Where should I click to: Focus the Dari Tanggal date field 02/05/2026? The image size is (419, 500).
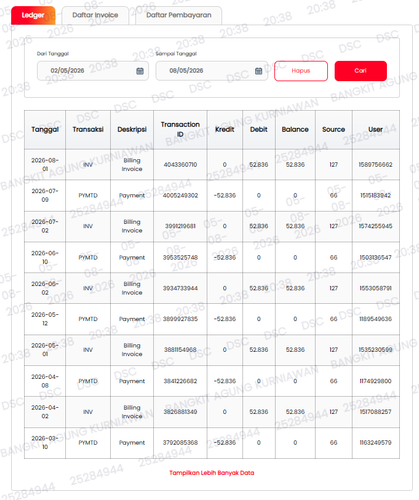[93, 71]
